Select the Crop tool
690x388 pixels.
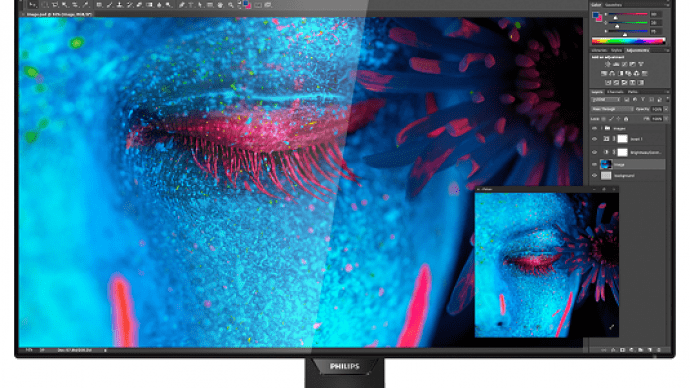coord(75,5)
